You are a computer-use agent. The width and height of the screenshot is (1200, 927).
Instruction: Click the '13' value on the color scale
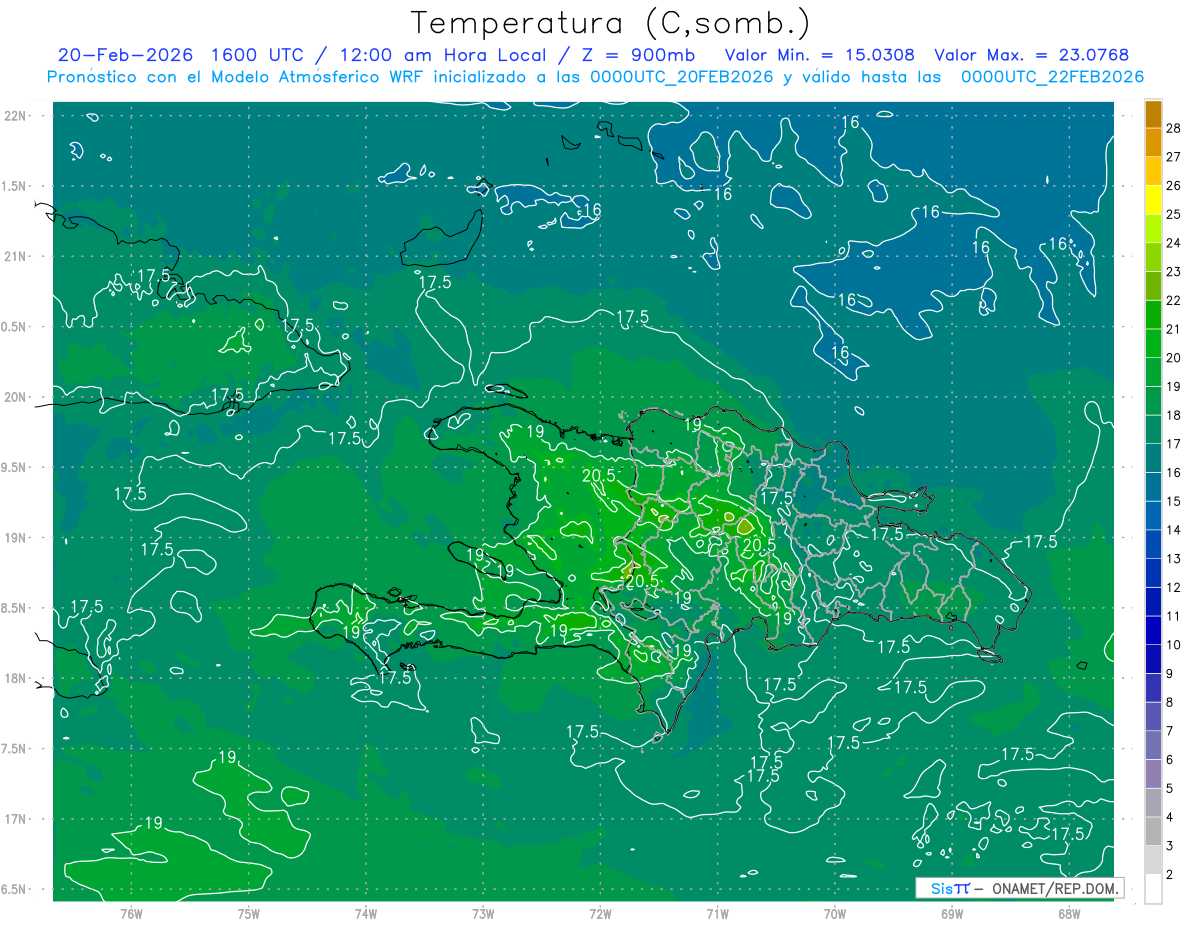(x=1173, y=558)
